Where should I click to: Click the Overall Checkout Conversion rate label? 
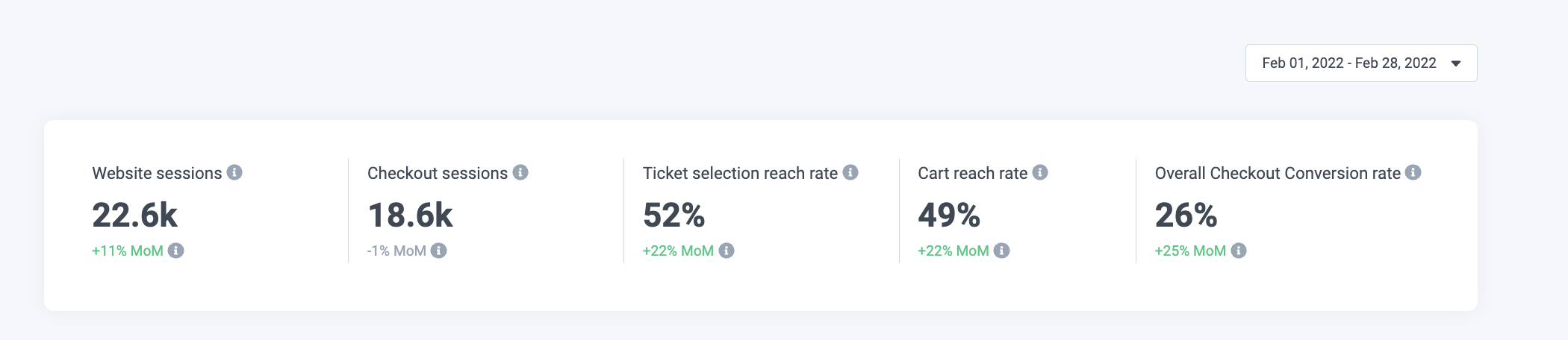[1278, 173]
